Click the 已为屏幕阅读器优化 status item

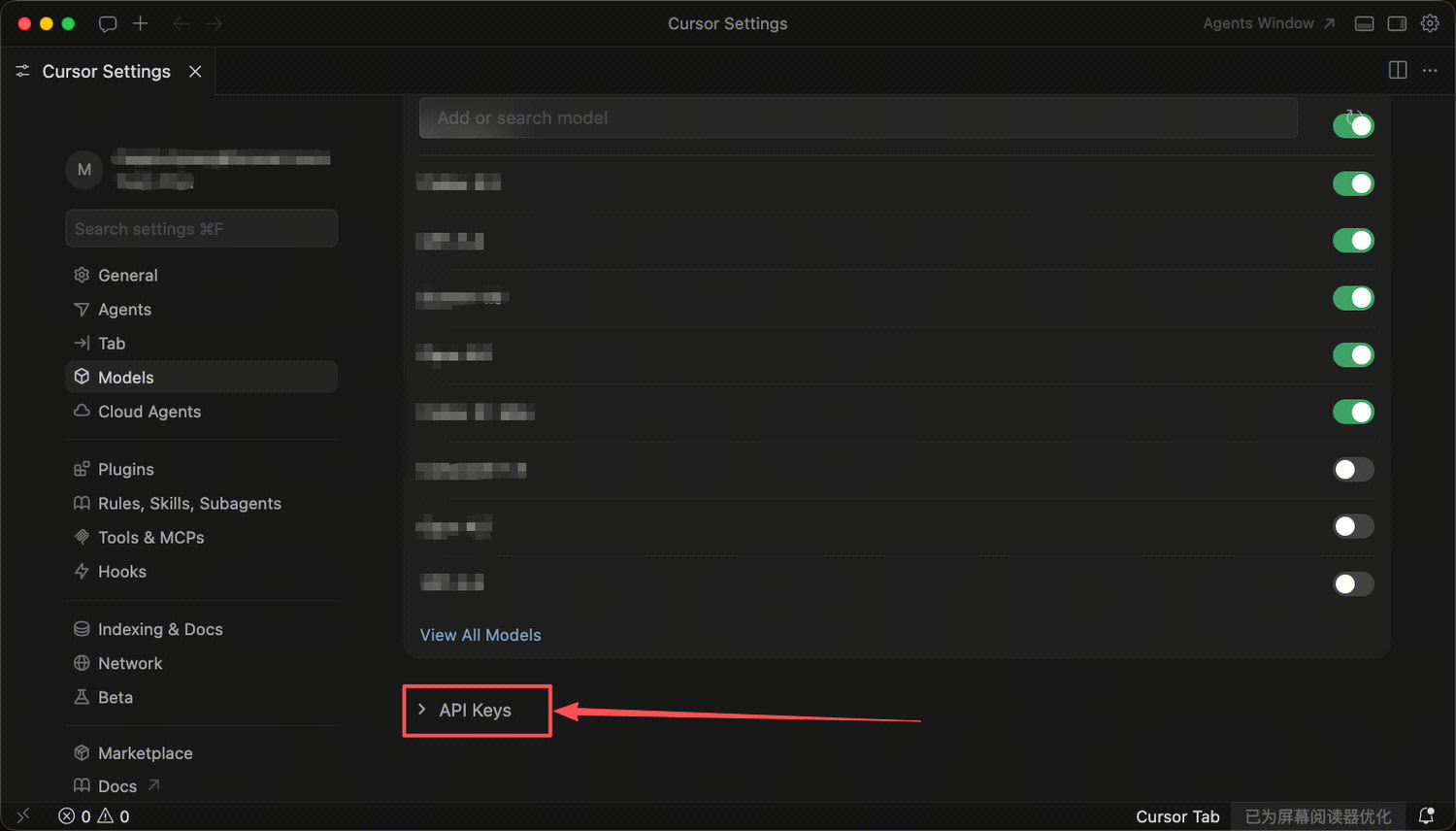click(x=1318, y=816)
